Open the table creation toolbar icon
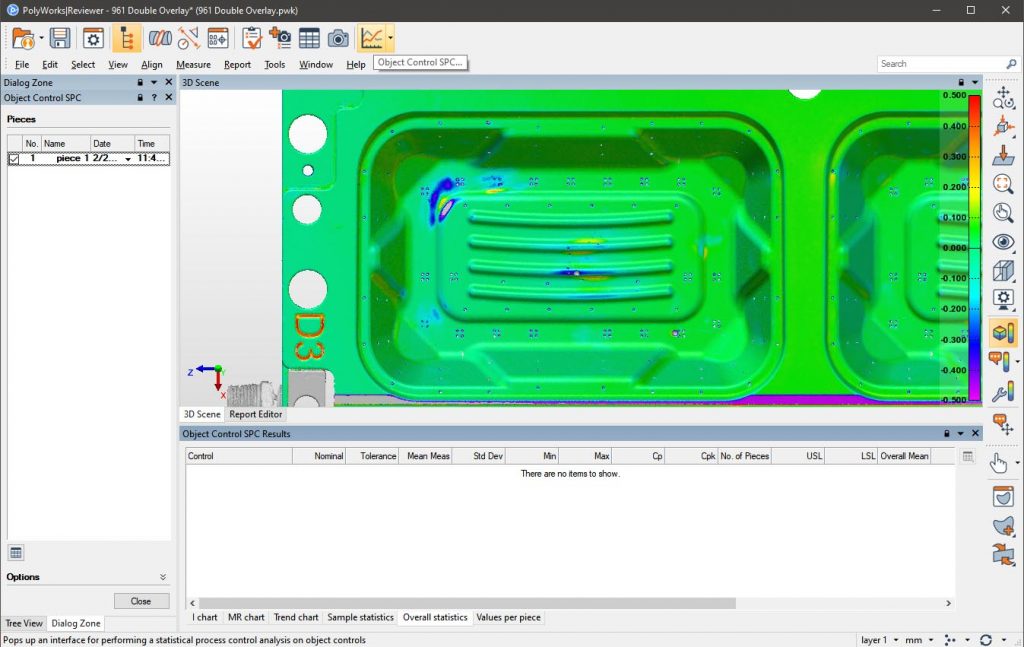The image size is (1024, 647). click(x=309, y=38)
